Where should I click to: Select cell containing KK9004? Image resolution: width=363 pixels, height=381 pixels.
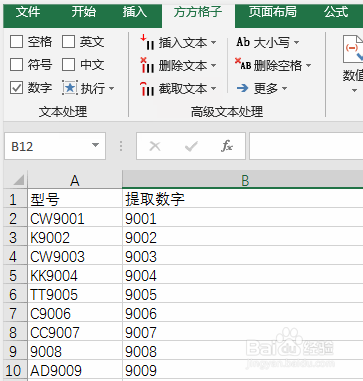pyautogui.click(x=75, y=275)
